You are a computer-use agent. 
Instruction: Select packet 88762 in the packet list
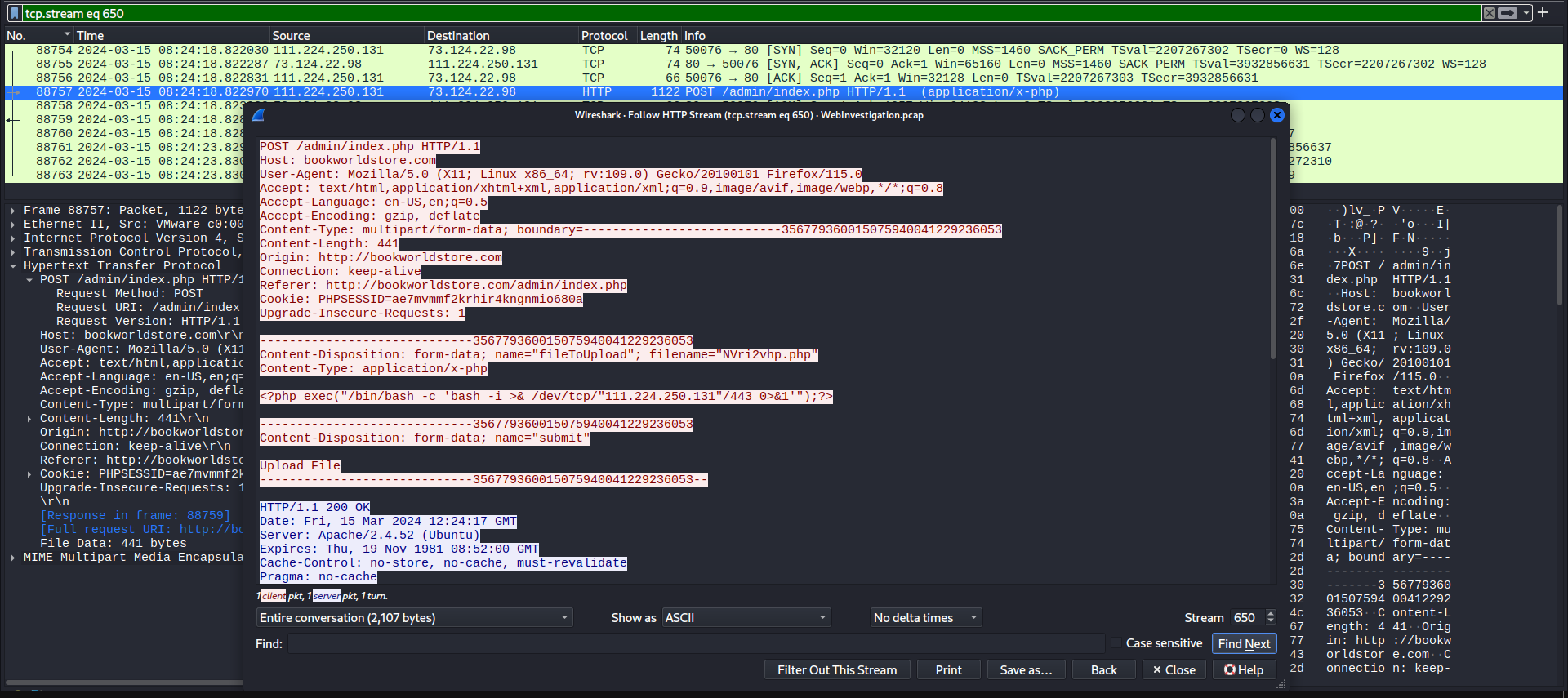tap(124, 162)
